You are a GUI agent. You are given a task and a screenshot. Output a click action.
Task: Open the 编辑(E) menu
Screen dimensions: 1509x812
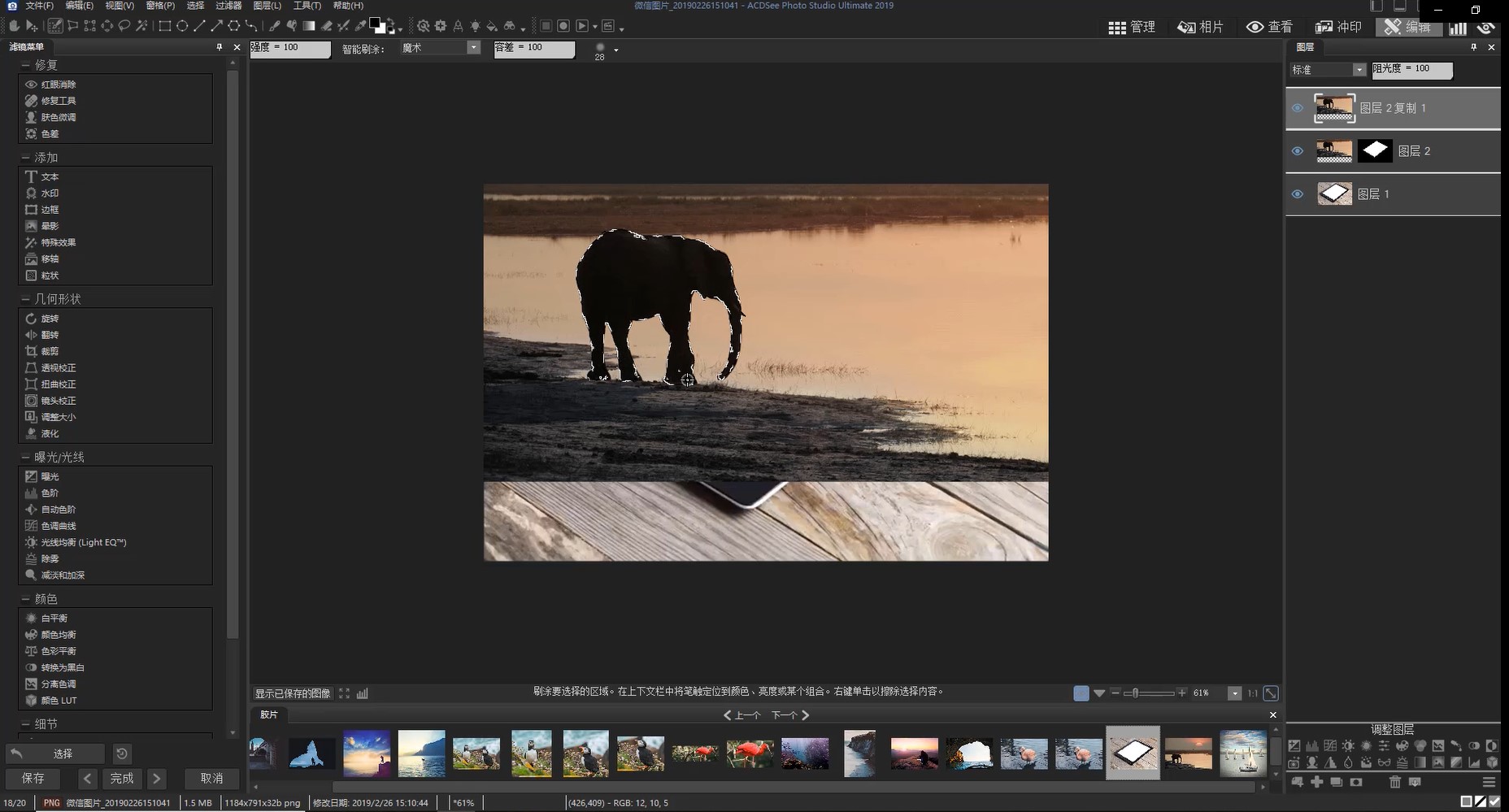pos(80,6)
